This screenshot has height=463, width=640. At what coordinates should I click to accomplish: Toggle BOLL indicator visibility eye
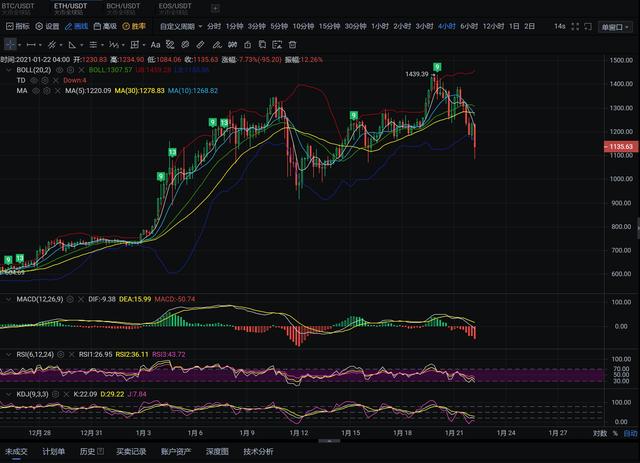coord(59,70)
